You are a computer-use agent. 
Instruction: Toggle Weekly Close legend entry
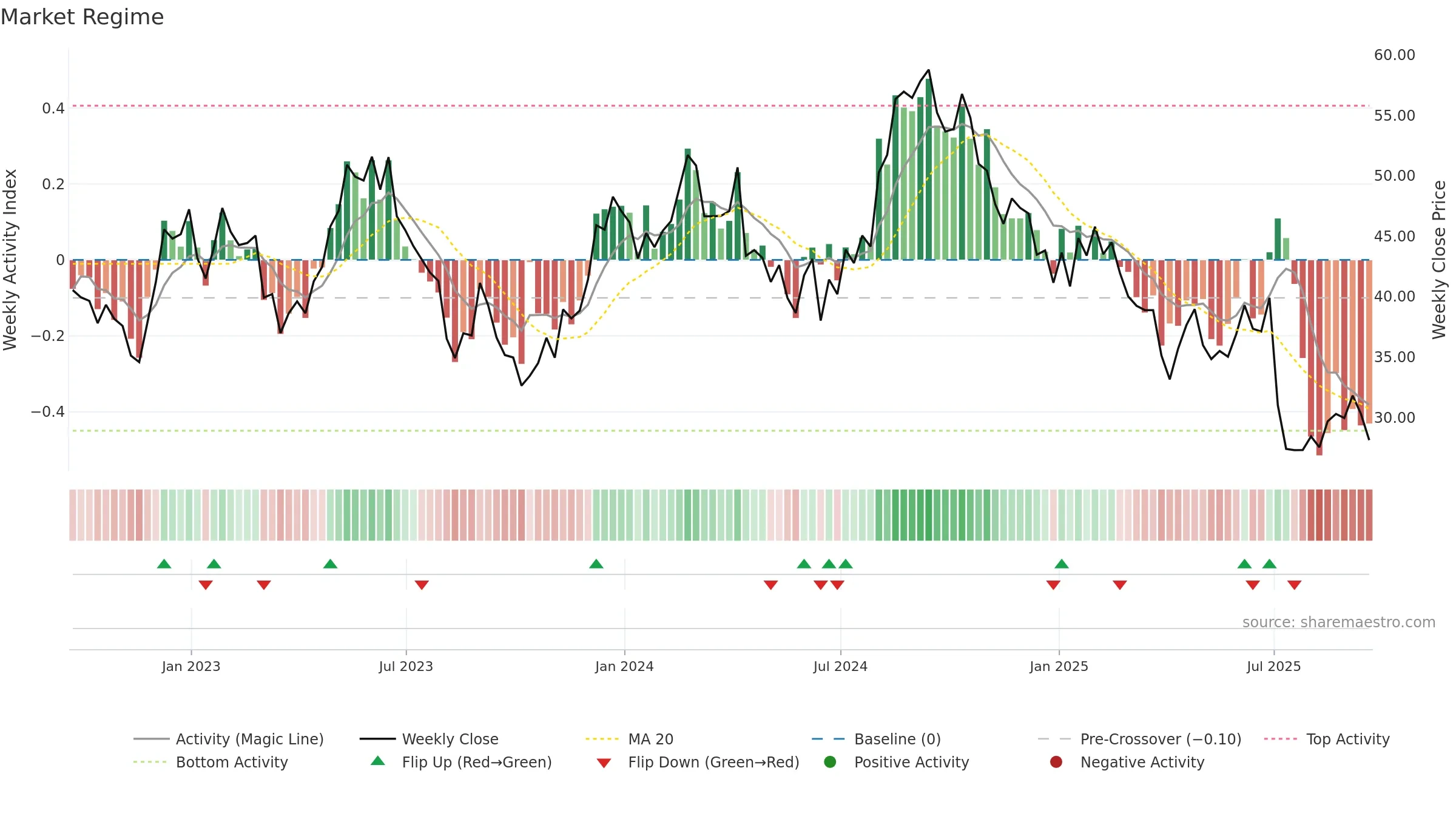(429, 739)
